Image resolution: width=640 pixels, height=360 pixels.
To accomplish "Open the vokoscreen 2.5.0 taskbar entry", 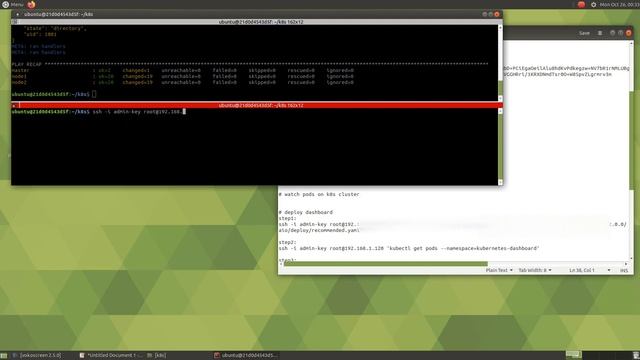I will [37, 356].
